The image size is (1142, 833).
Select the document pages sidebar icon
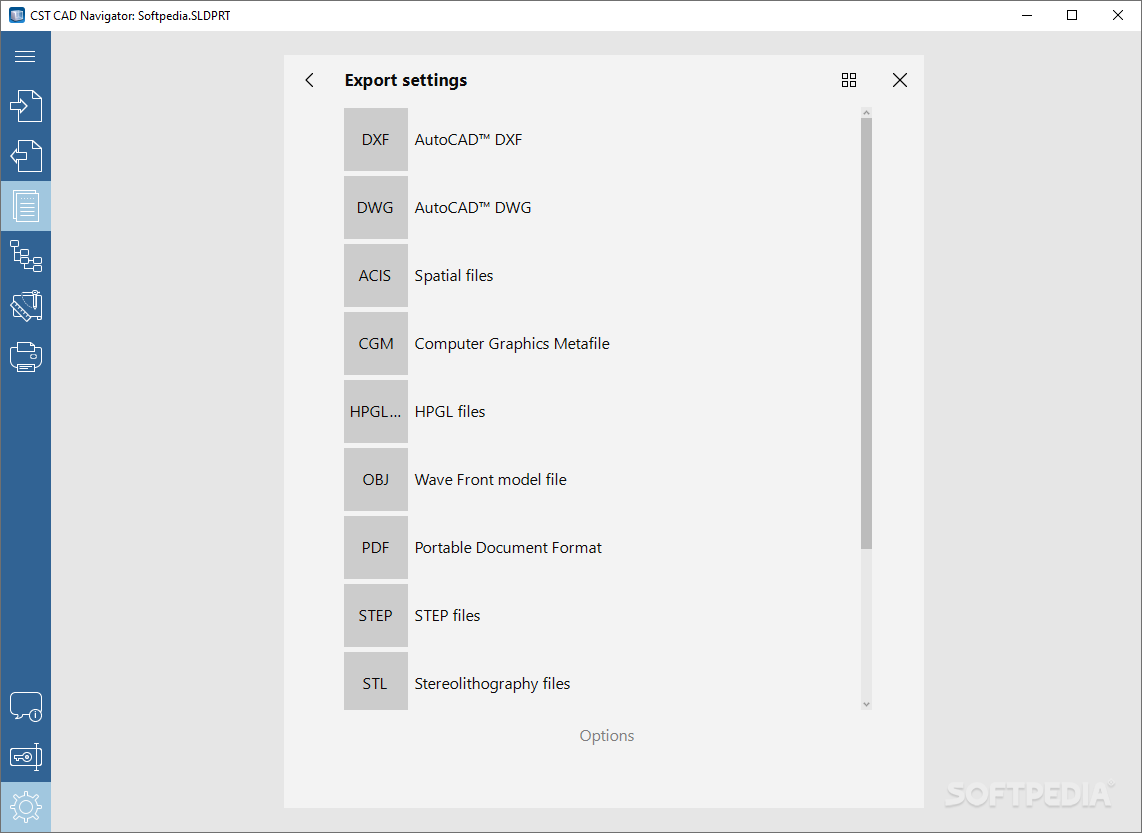click(25, 206)
